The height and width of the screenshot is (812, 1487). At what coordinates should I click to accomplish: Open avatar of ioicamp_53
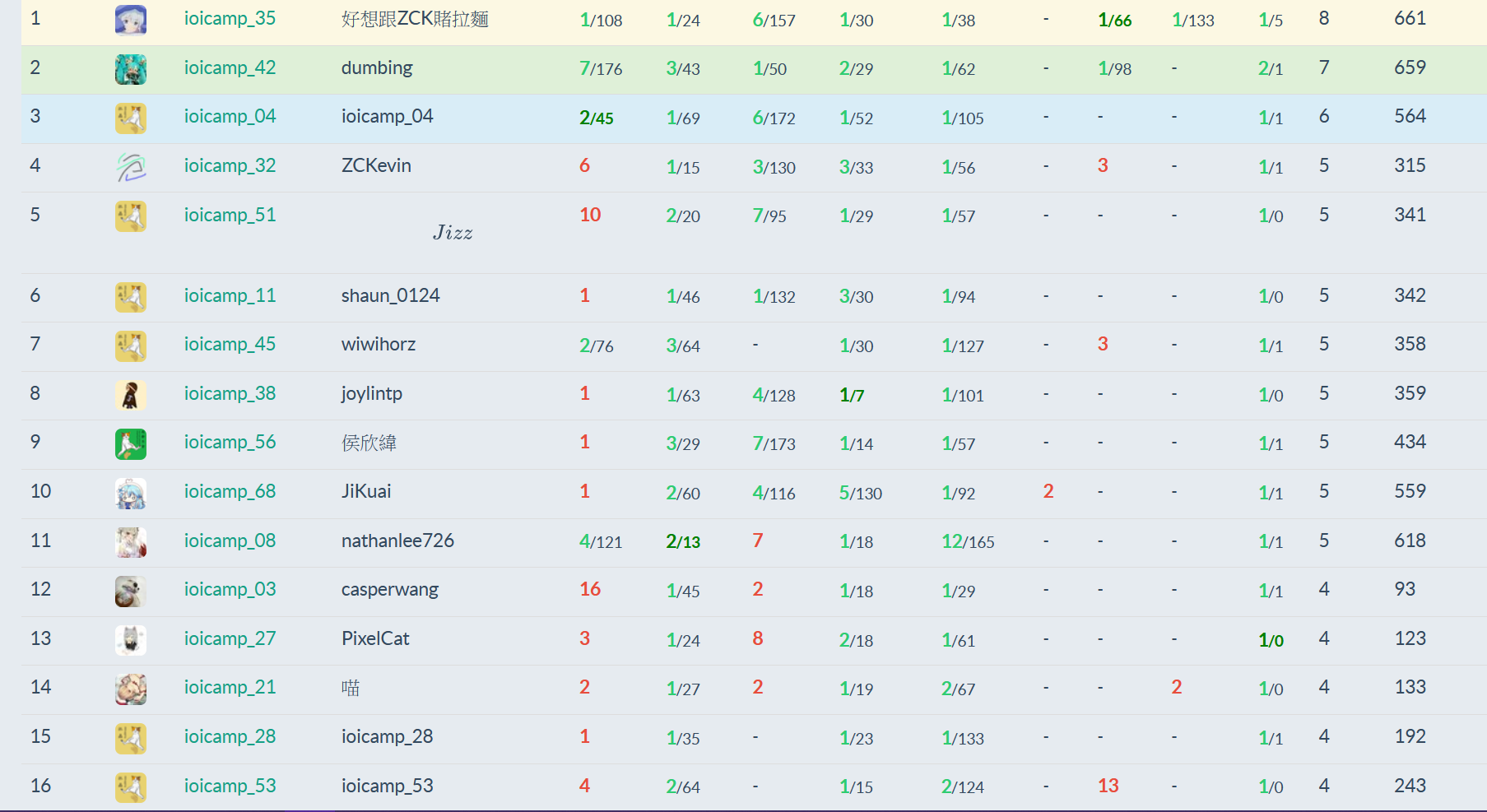131,787
